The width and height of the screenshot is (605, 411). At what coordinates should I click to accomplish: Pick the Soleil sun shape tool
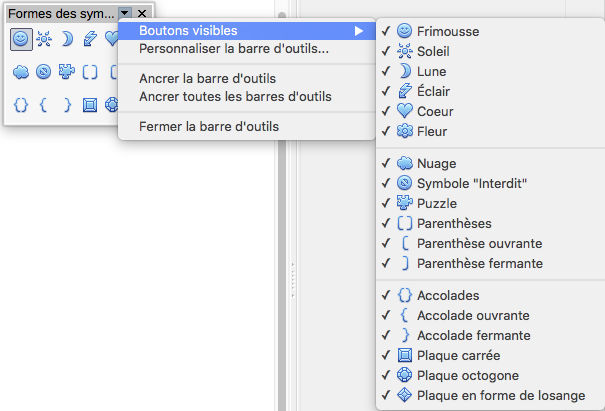[44, 39]
